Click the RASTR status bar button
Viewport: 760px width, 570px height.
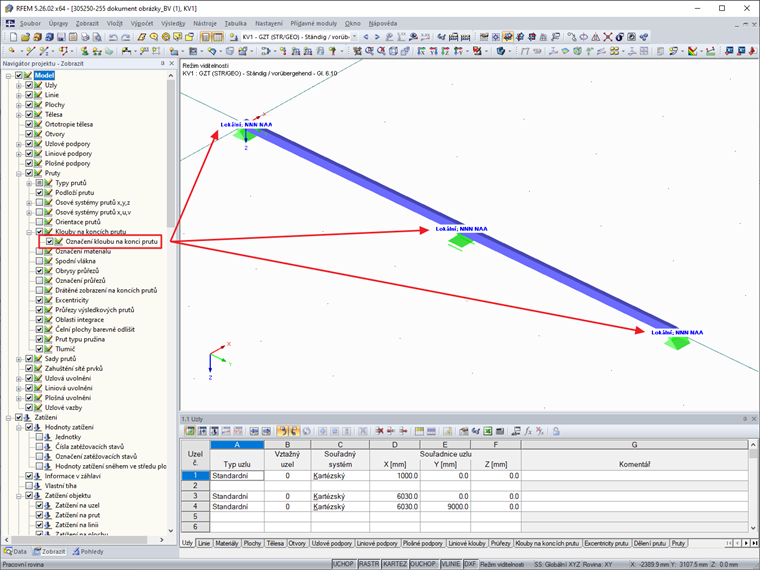369,564
